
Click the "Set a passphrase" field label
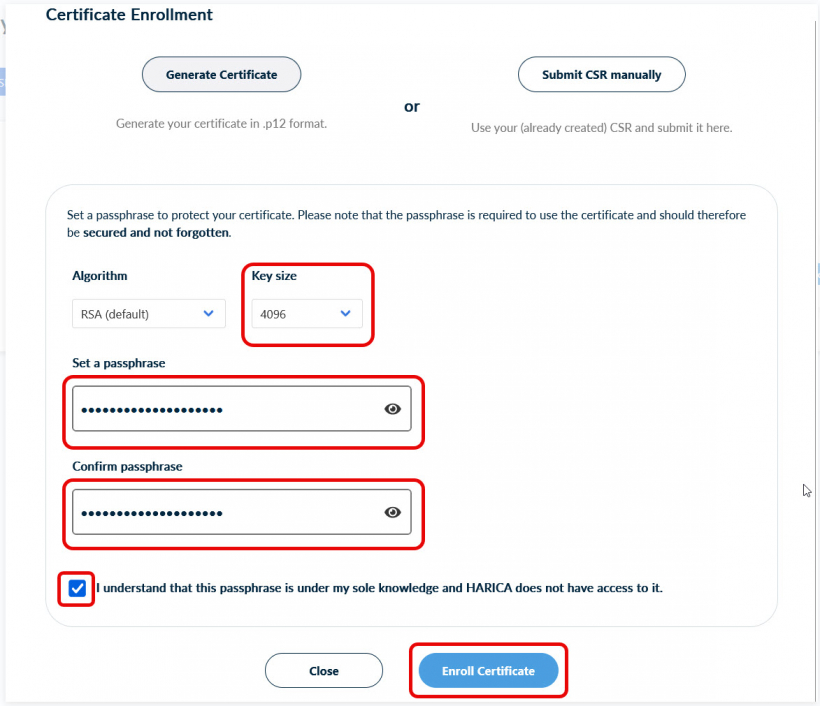click(x=119, y=363)
